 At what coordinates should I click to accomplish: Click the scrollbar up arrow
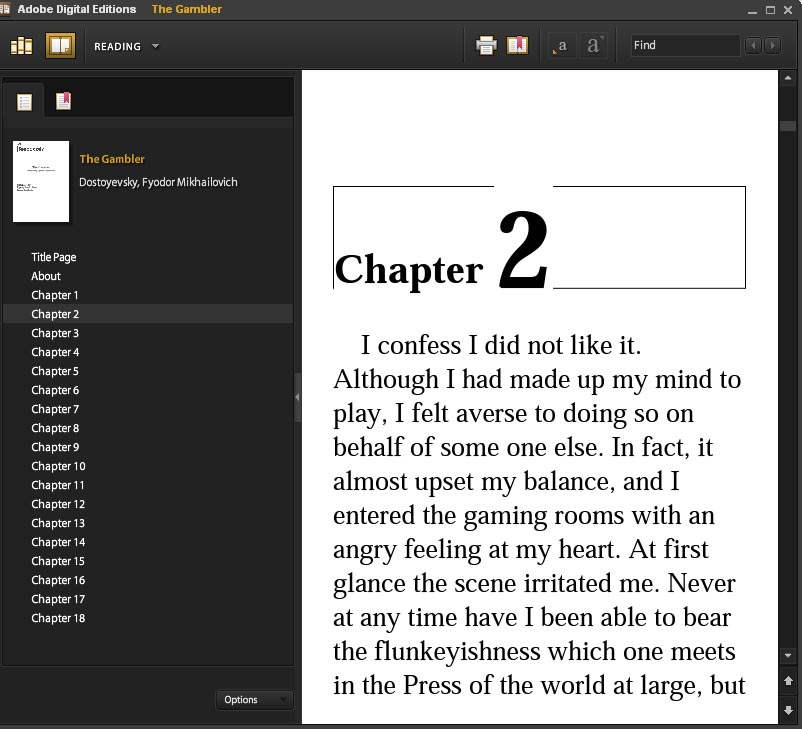pyautogui.click(x=788, y=78)
